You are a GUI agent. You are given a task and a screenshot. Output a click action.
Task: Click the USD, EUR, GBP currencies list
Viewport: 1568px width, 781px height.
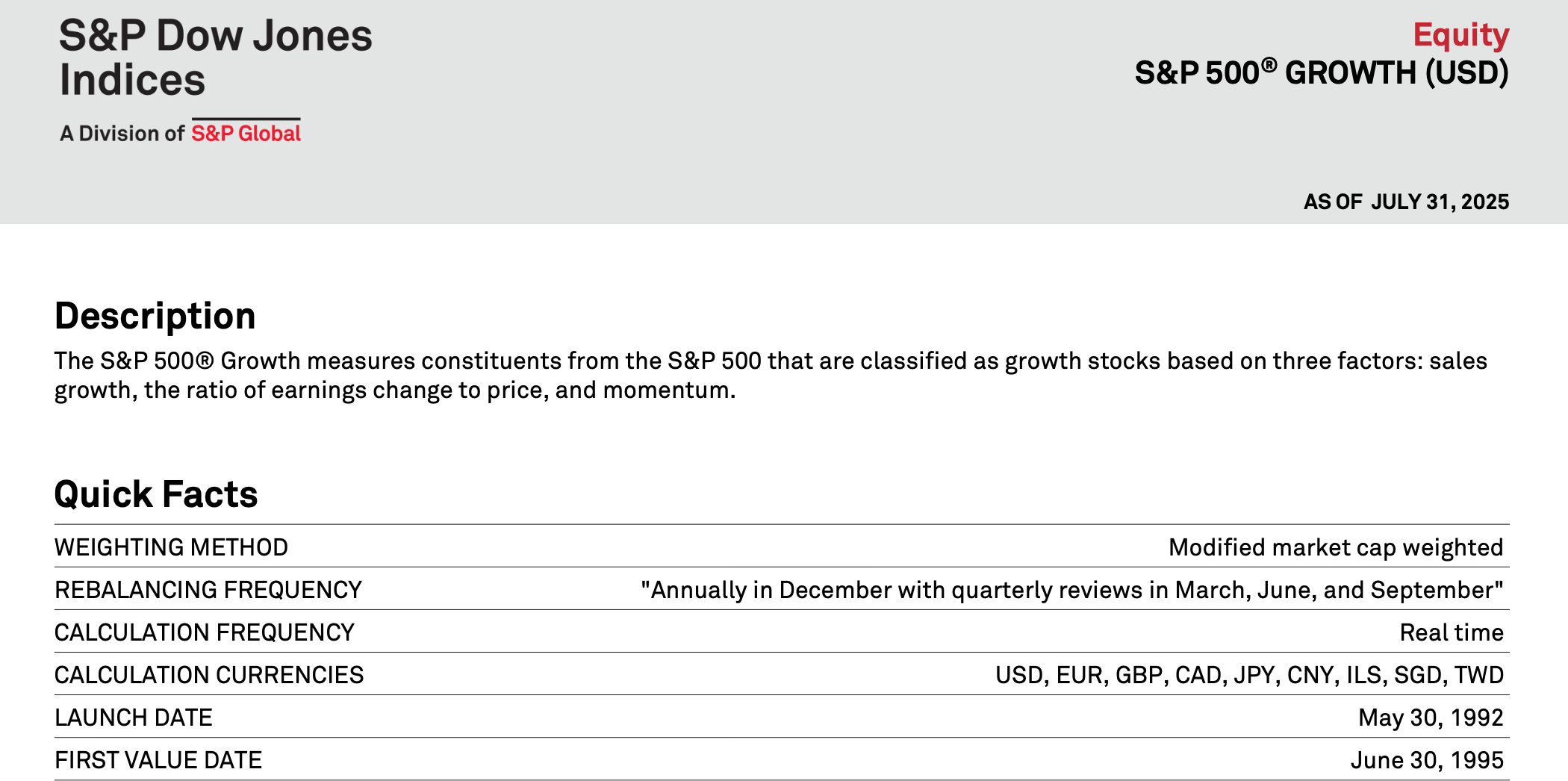point(1248,675)
